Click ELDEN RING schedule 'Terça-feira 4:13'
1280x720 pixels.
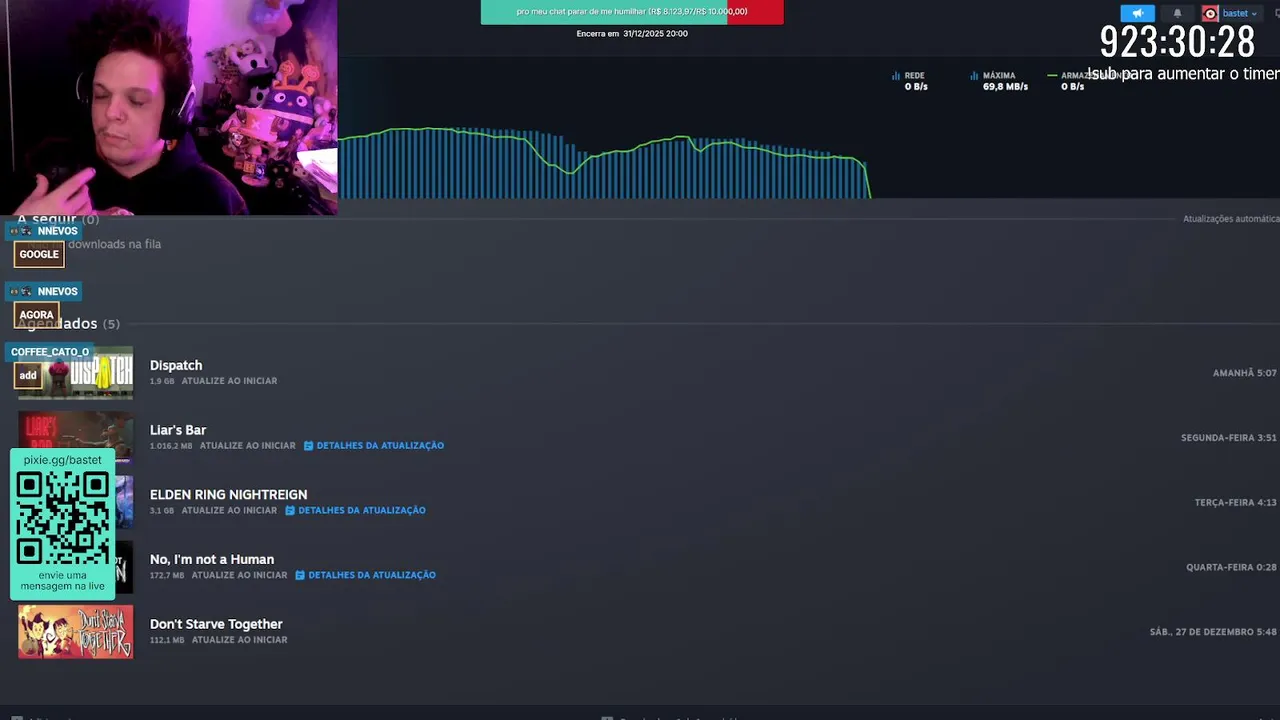(x=1235, y=502)
